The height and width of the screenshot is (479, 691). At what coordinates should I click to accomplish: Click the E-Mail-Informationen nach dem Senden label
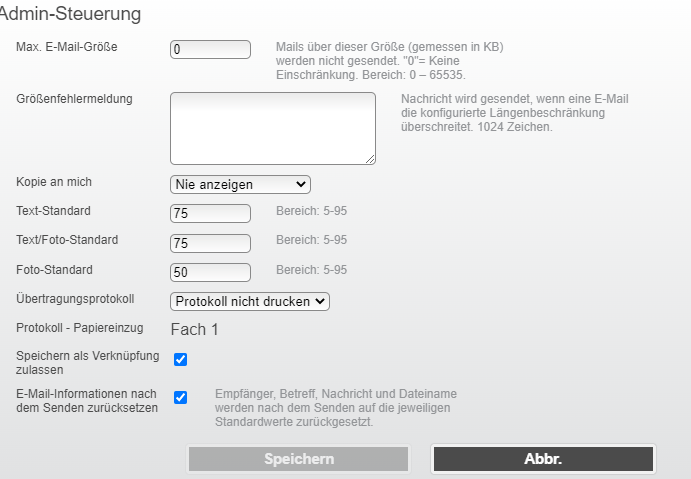click(x=87, y=401)
